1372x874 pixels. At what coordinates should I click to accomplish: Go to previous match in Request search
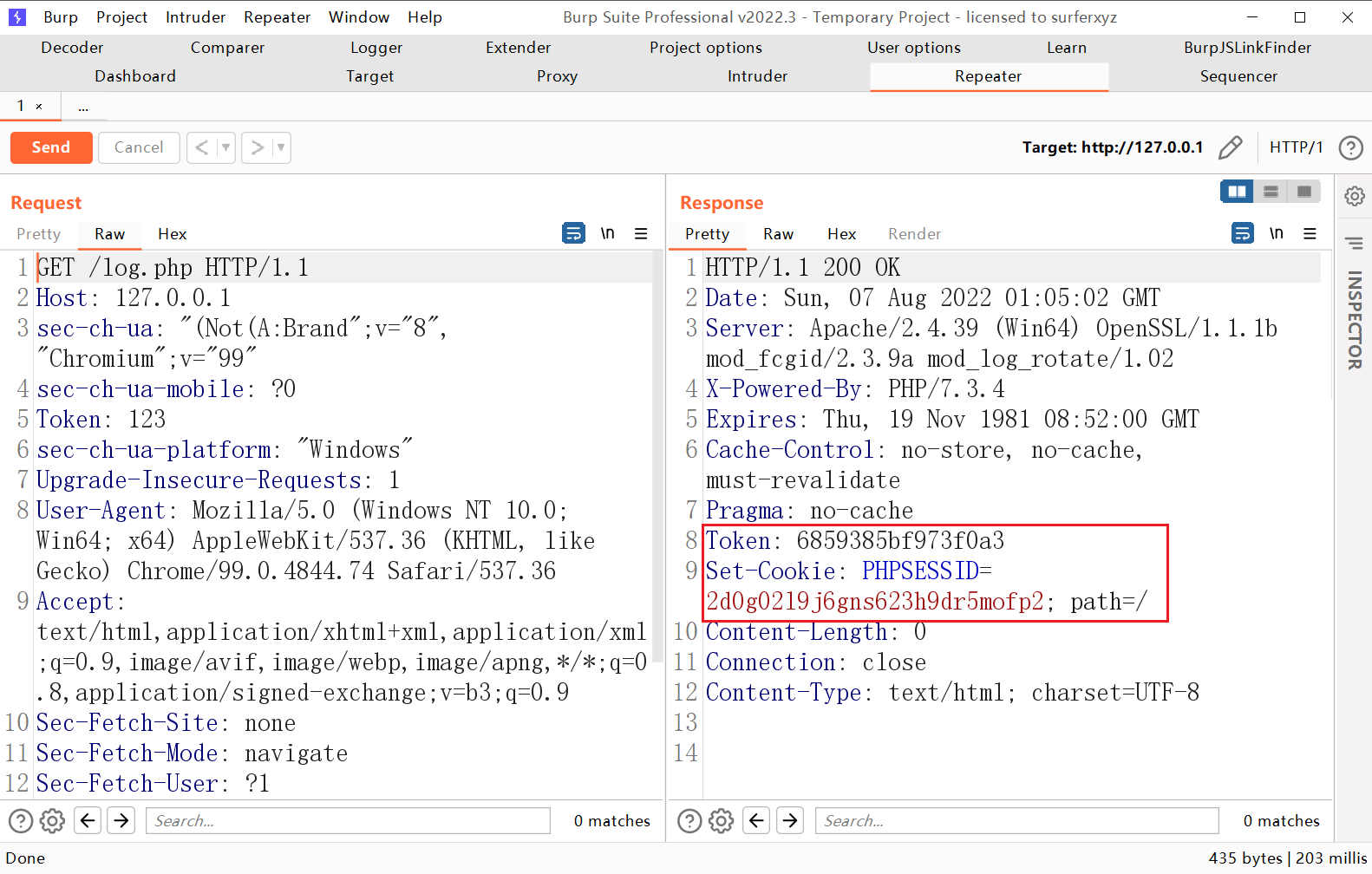pyautogui.click(x=88, y=820)
